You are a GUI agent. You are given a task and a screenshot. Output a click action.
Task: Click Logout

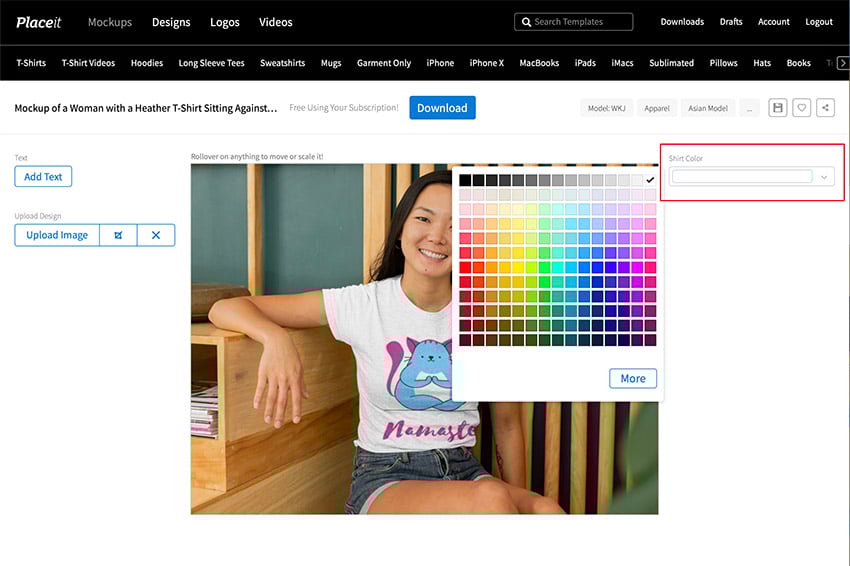pos(819,22)
